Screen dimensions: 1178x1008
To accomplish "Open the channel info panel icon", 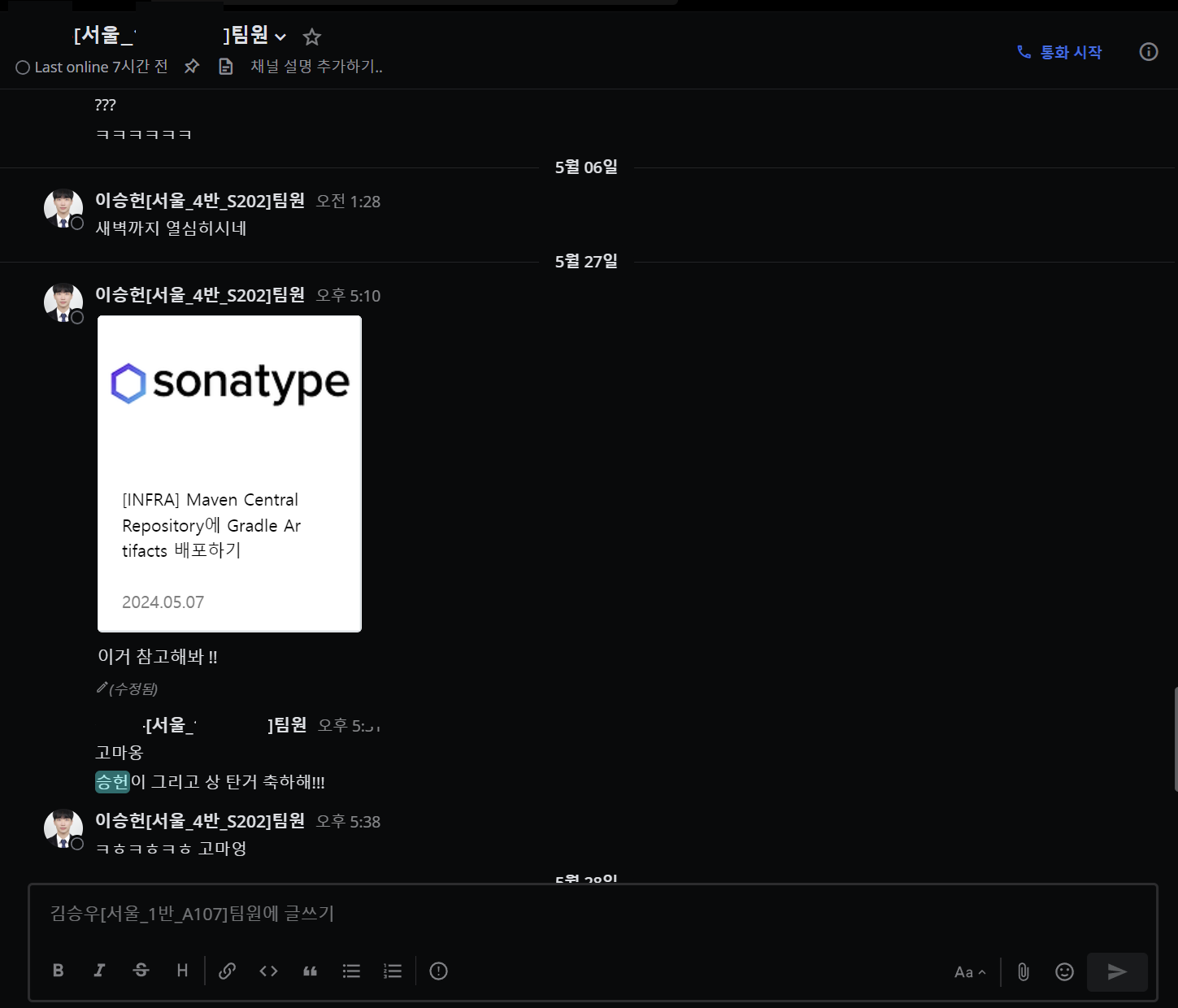I will point(1148,52).
